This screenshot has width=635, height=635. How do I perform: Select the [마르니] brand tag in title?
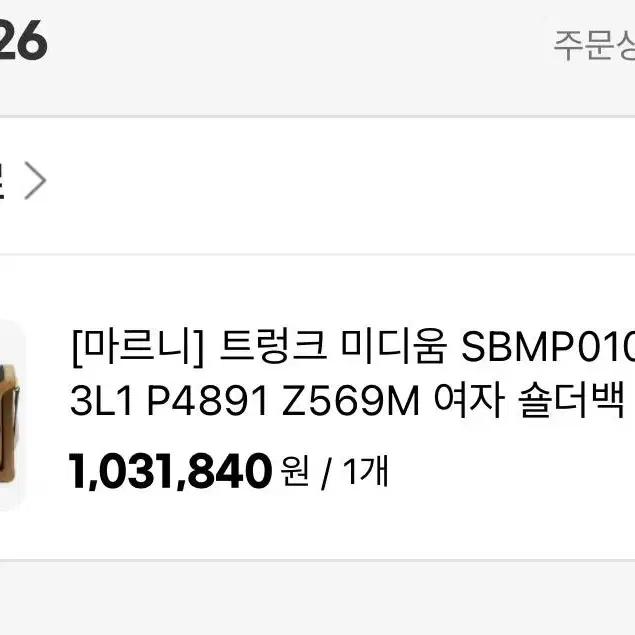click(137, 347)
